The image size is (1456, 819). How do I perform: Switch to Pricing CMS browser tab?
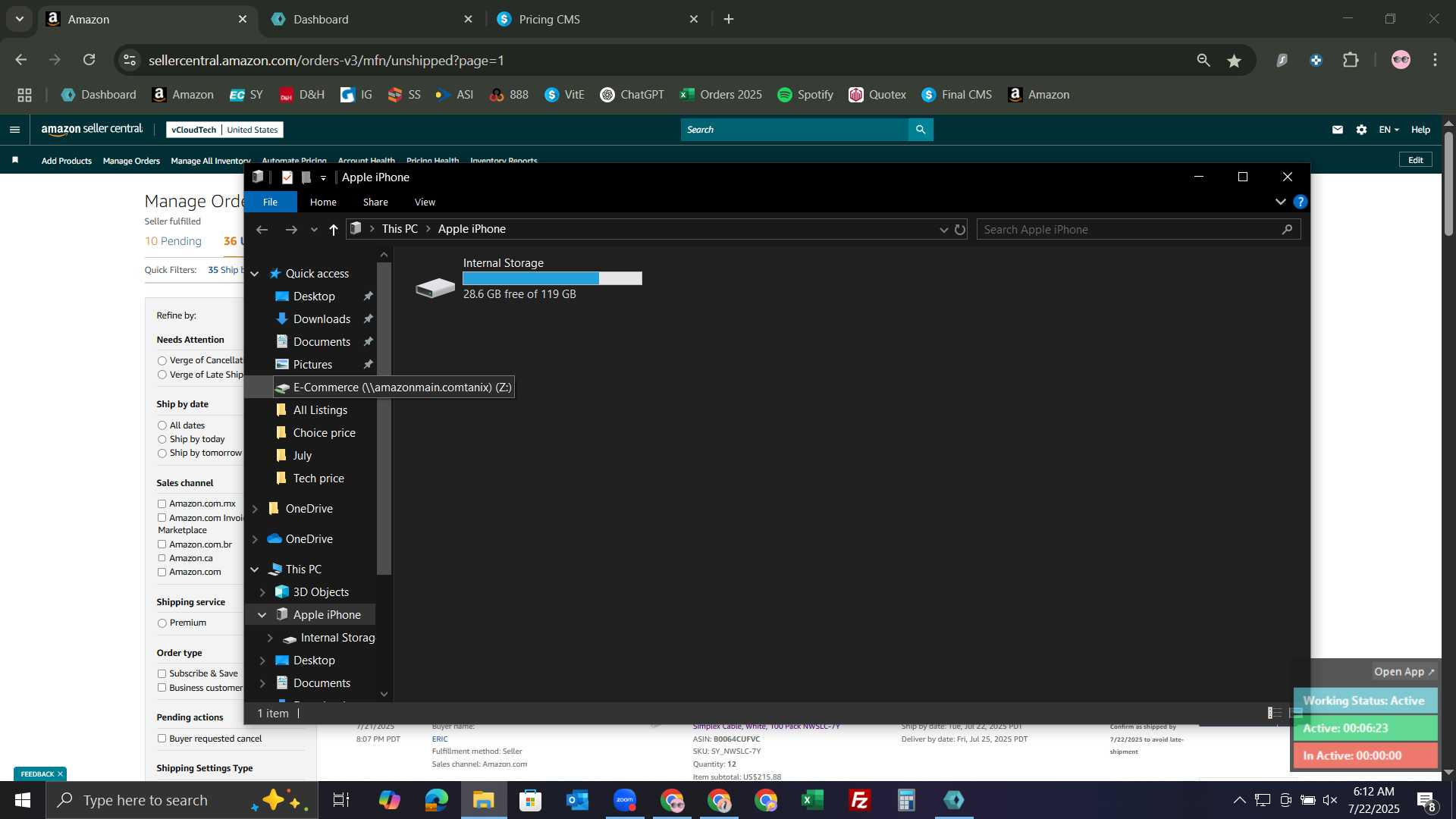tap(598, 19)
